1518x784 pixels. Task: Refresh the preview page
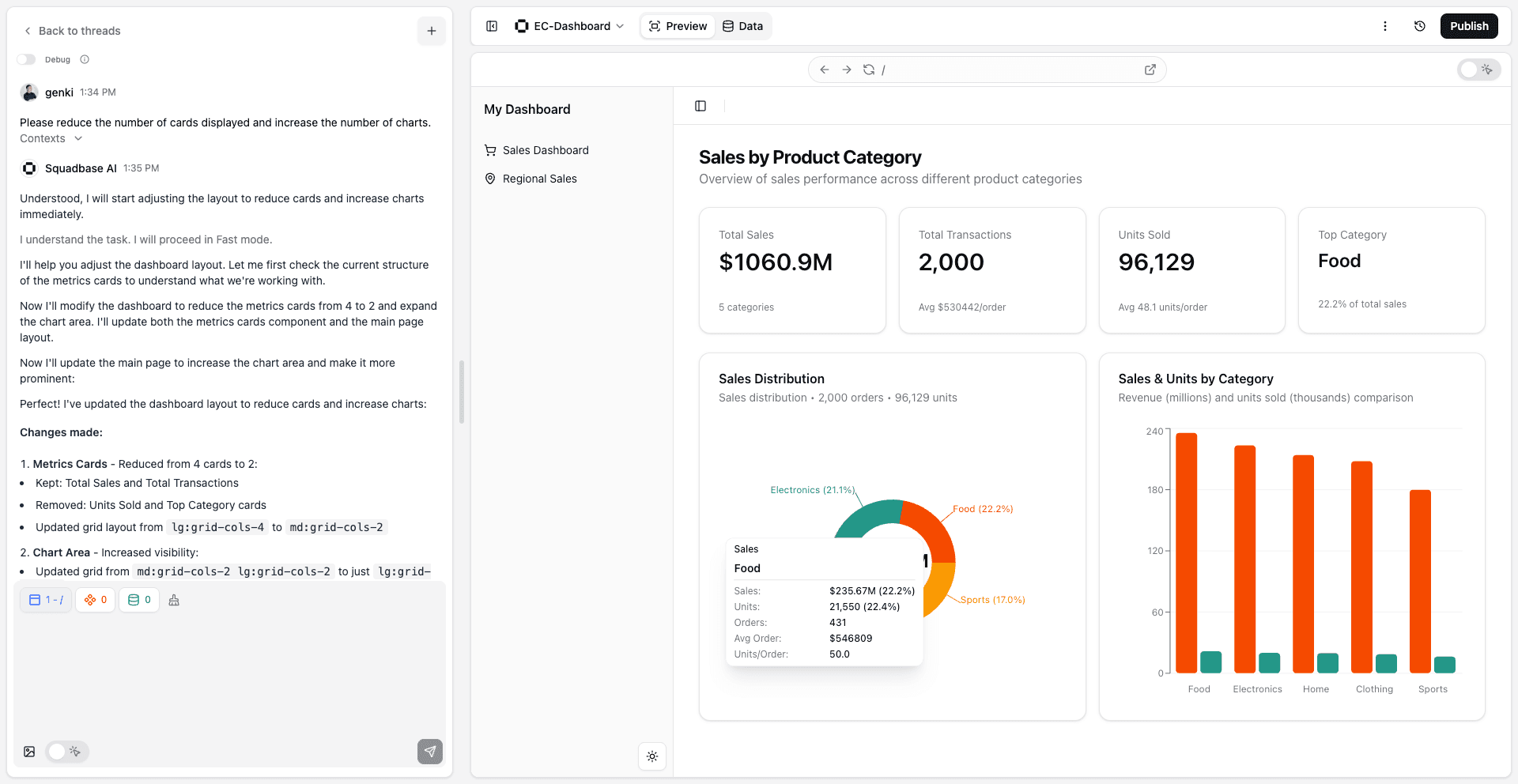pos(868,70)
